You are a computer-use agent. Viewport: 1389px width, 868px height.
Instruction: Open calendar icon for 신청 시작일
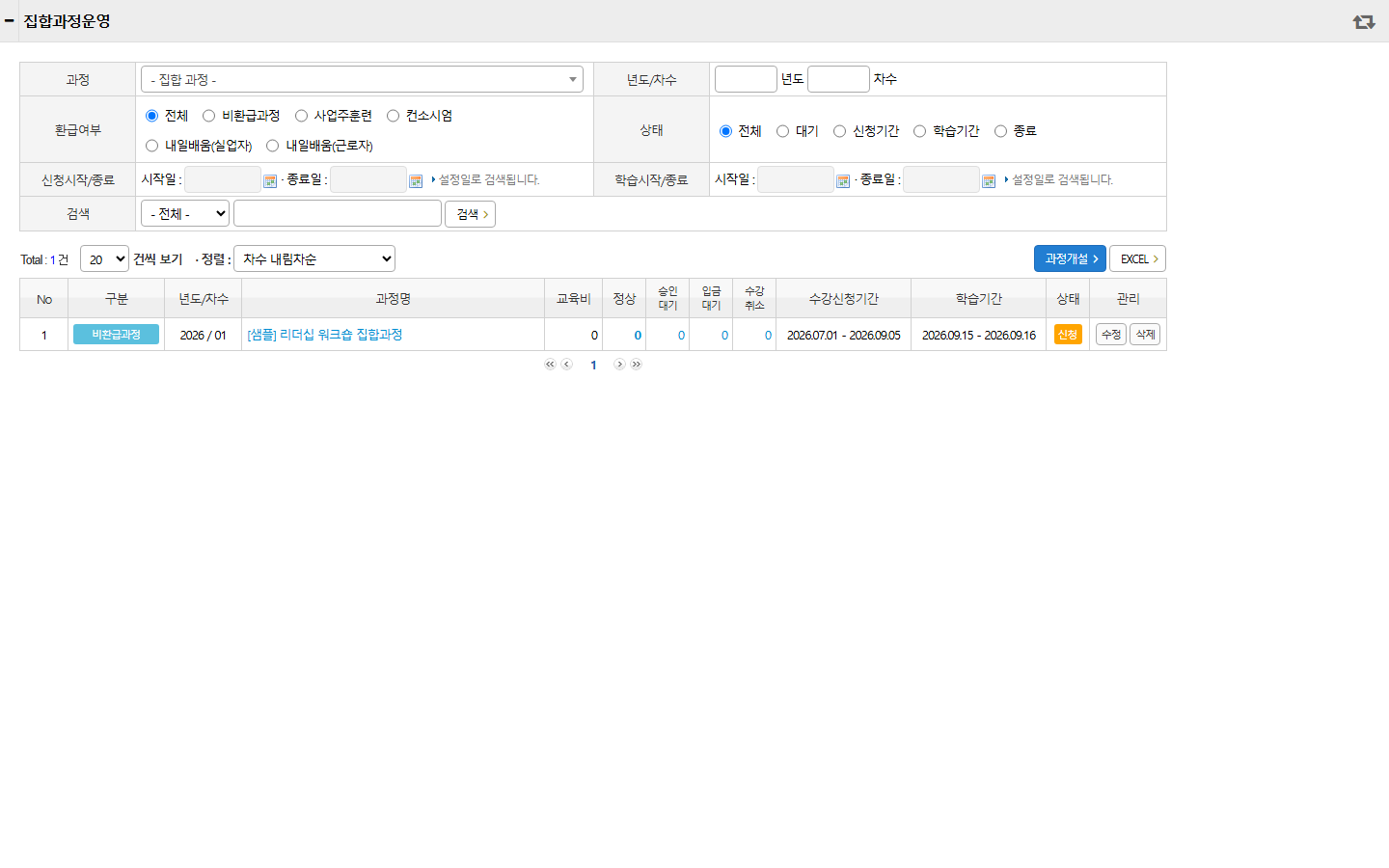click(270, 181)
